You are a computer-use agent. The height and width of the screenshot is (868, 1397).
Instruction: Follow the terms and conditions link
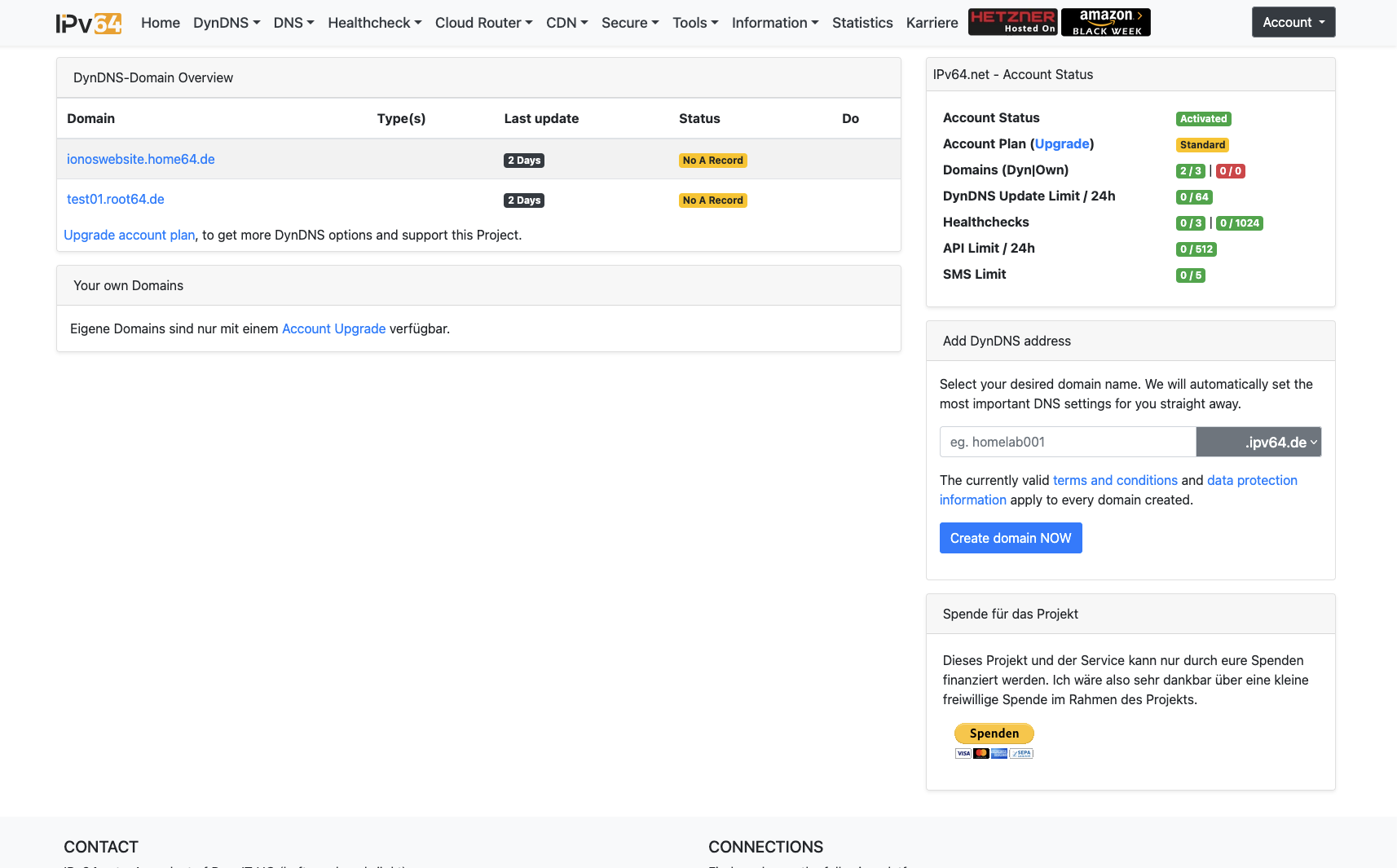point(1115,481)
